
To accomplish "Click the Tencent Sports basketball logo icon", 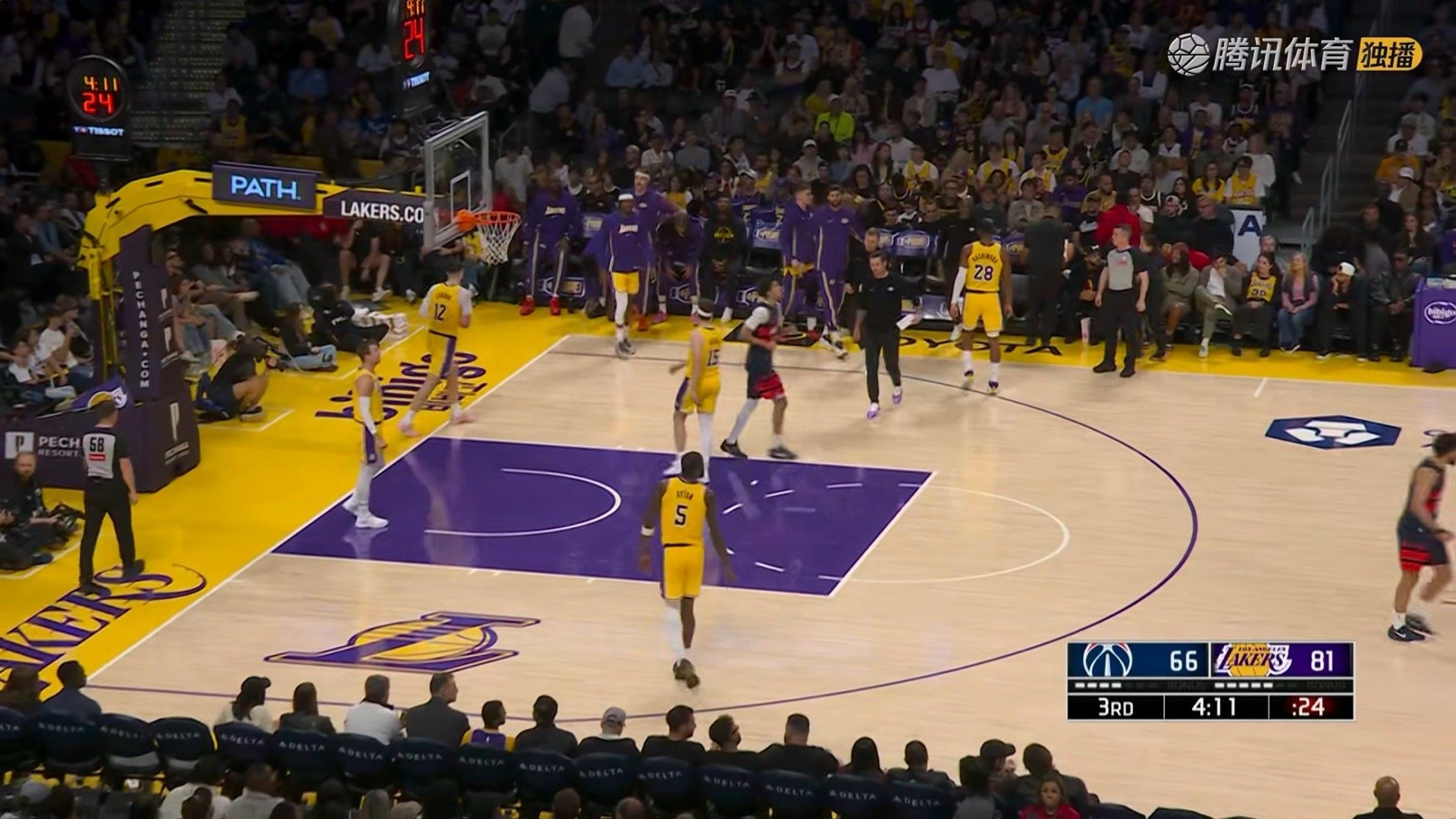I will point(1188,54).
